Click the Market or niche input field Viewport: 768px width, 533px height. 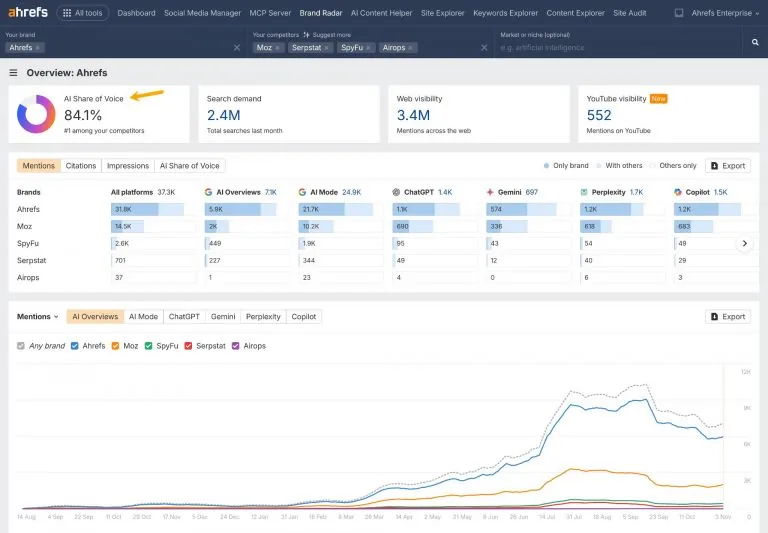click(x=620, y=48)
